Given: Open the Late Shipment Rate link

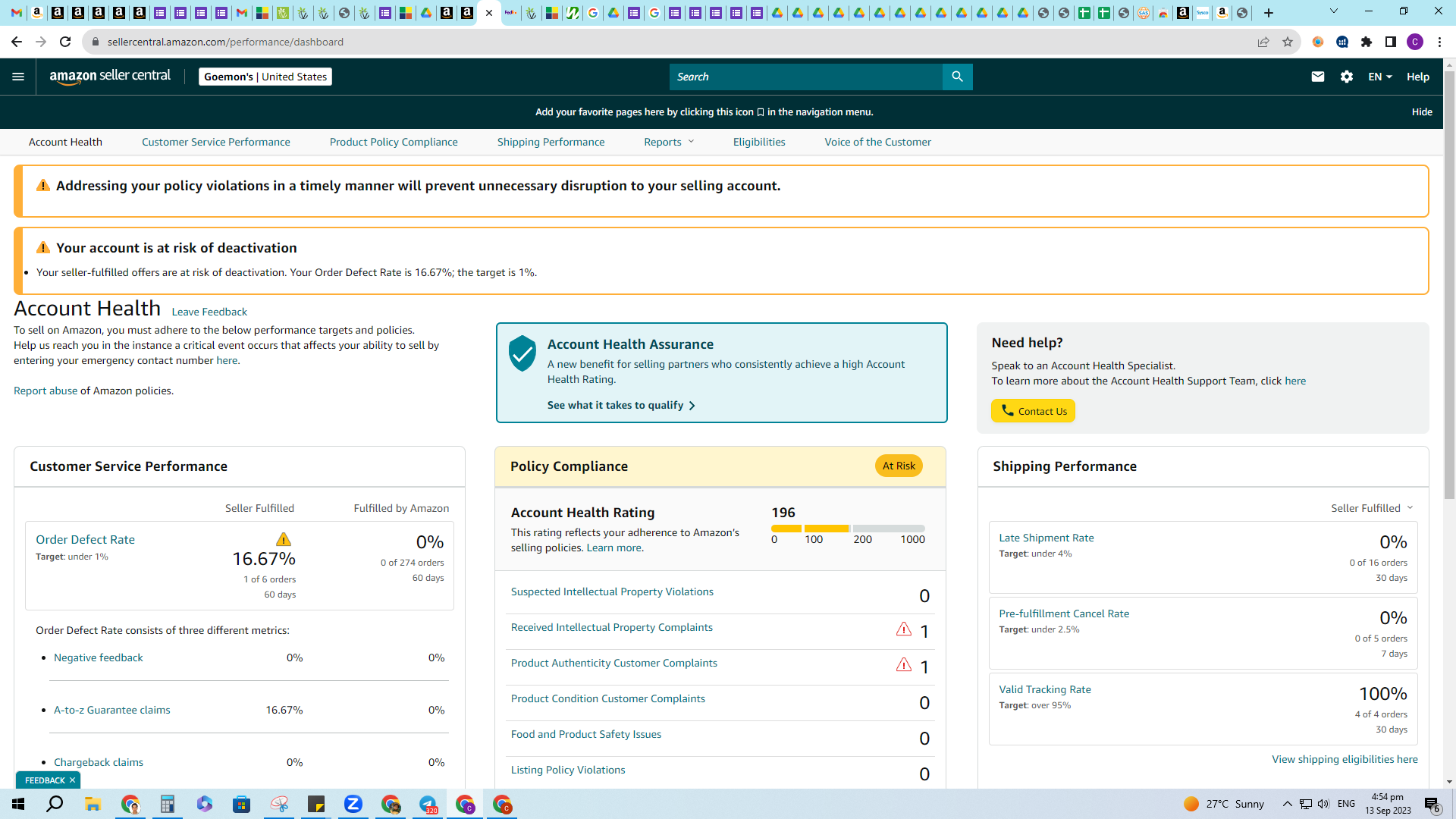Looking at the screenshot, I should pos(1046,538).
